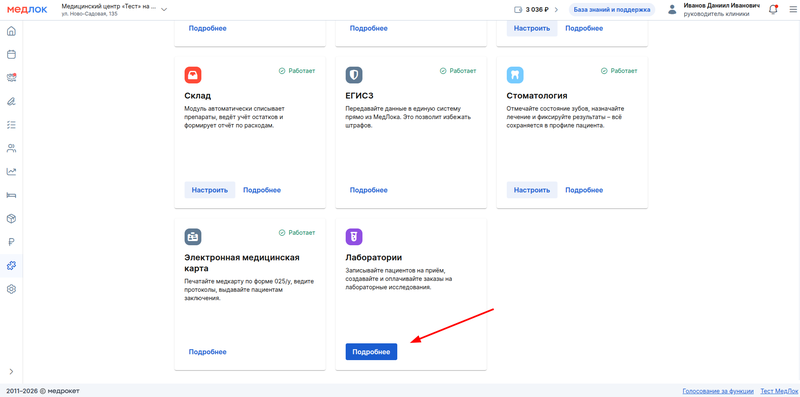Viewport: 800px width, 397px height.
Task: Click the Электронная медицинская карта icon
Action: tap(193, 237)
